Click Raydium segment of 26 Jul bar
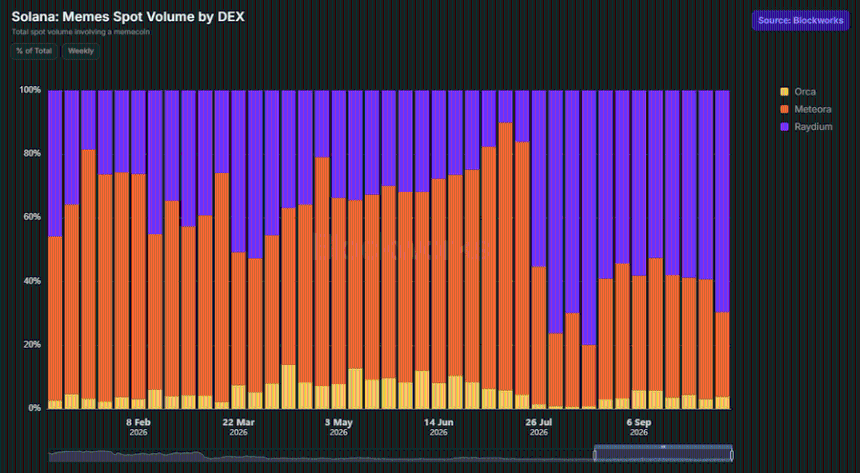This screenshot has width=860, height=473. click(x=539, y=178)
